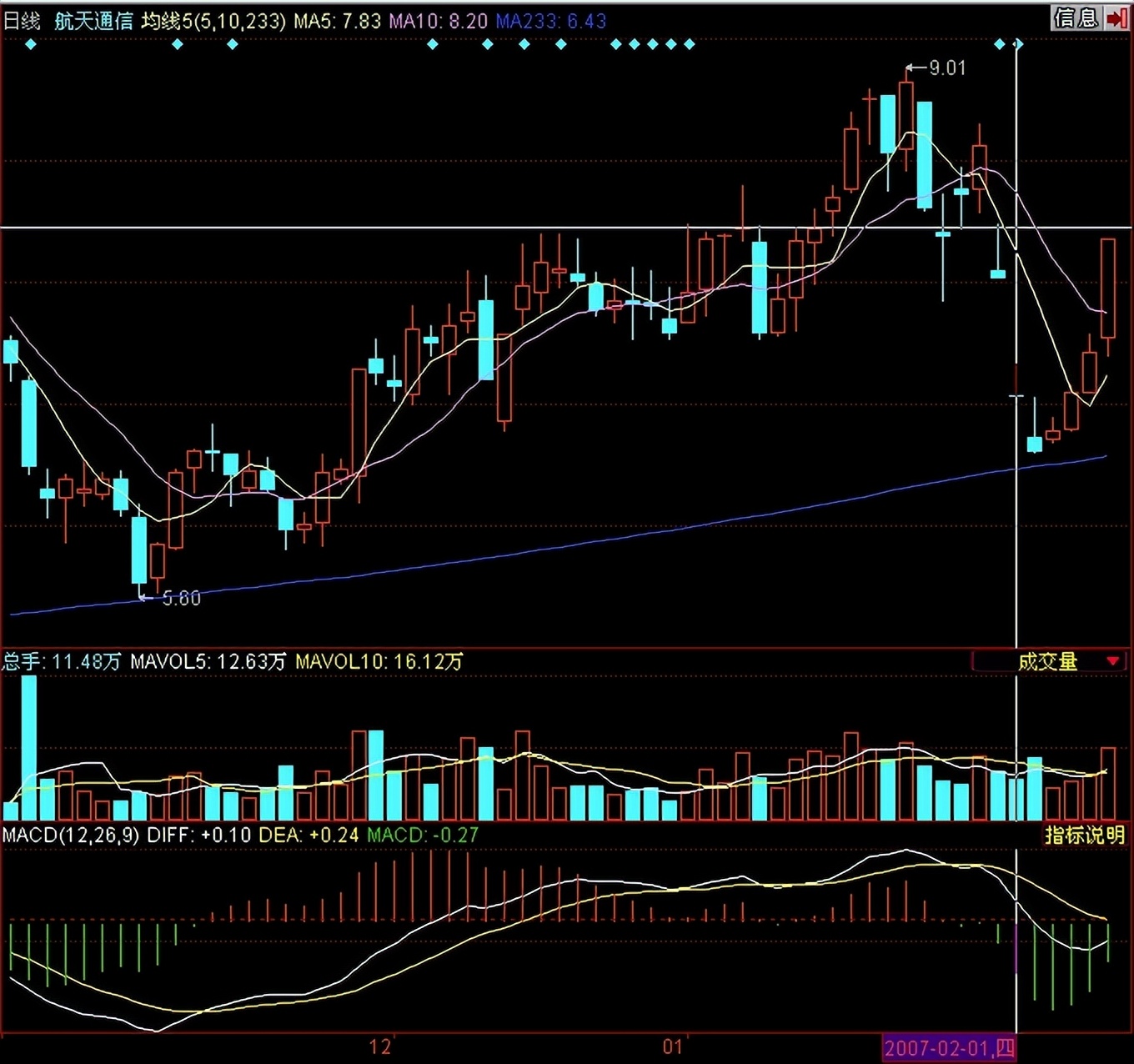Click the MACD(12,26,9) indicator title
The image size is (1134, 1064).
71,835
